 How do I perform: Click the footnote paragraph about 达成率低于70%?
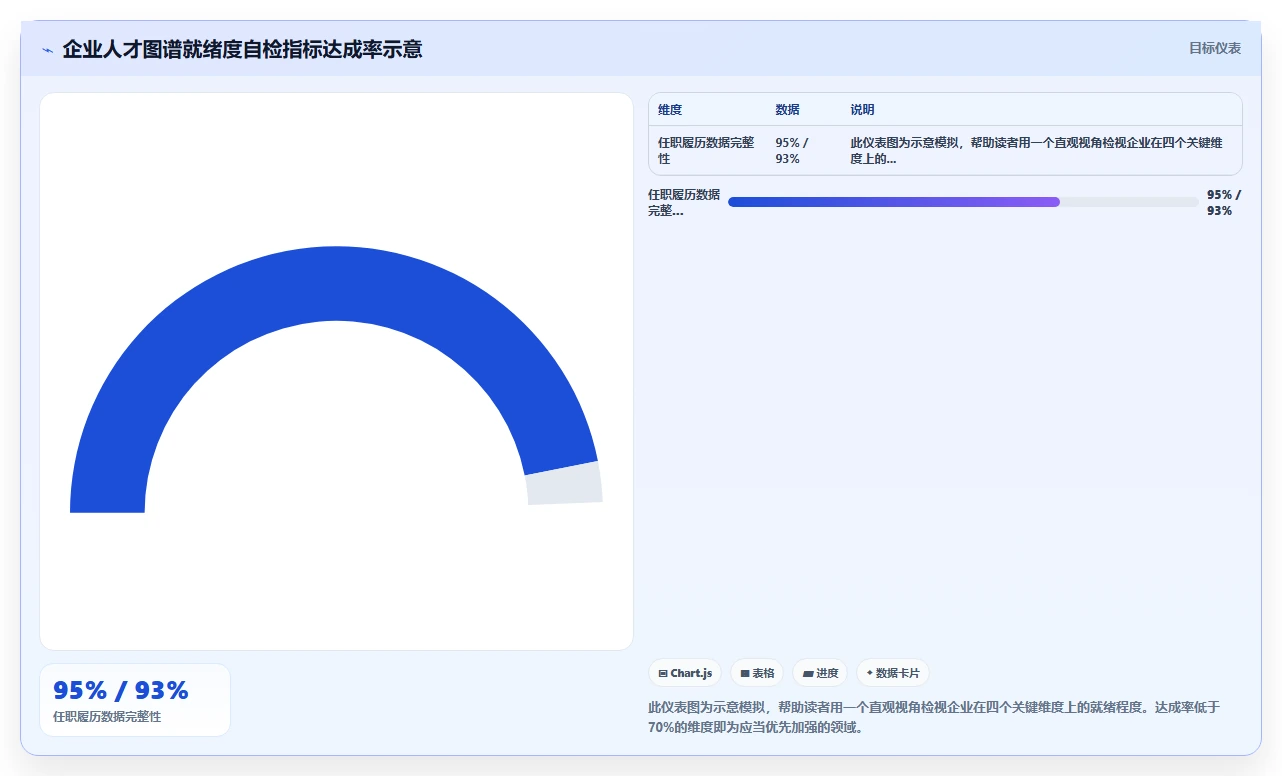click(x=934, y=717)
